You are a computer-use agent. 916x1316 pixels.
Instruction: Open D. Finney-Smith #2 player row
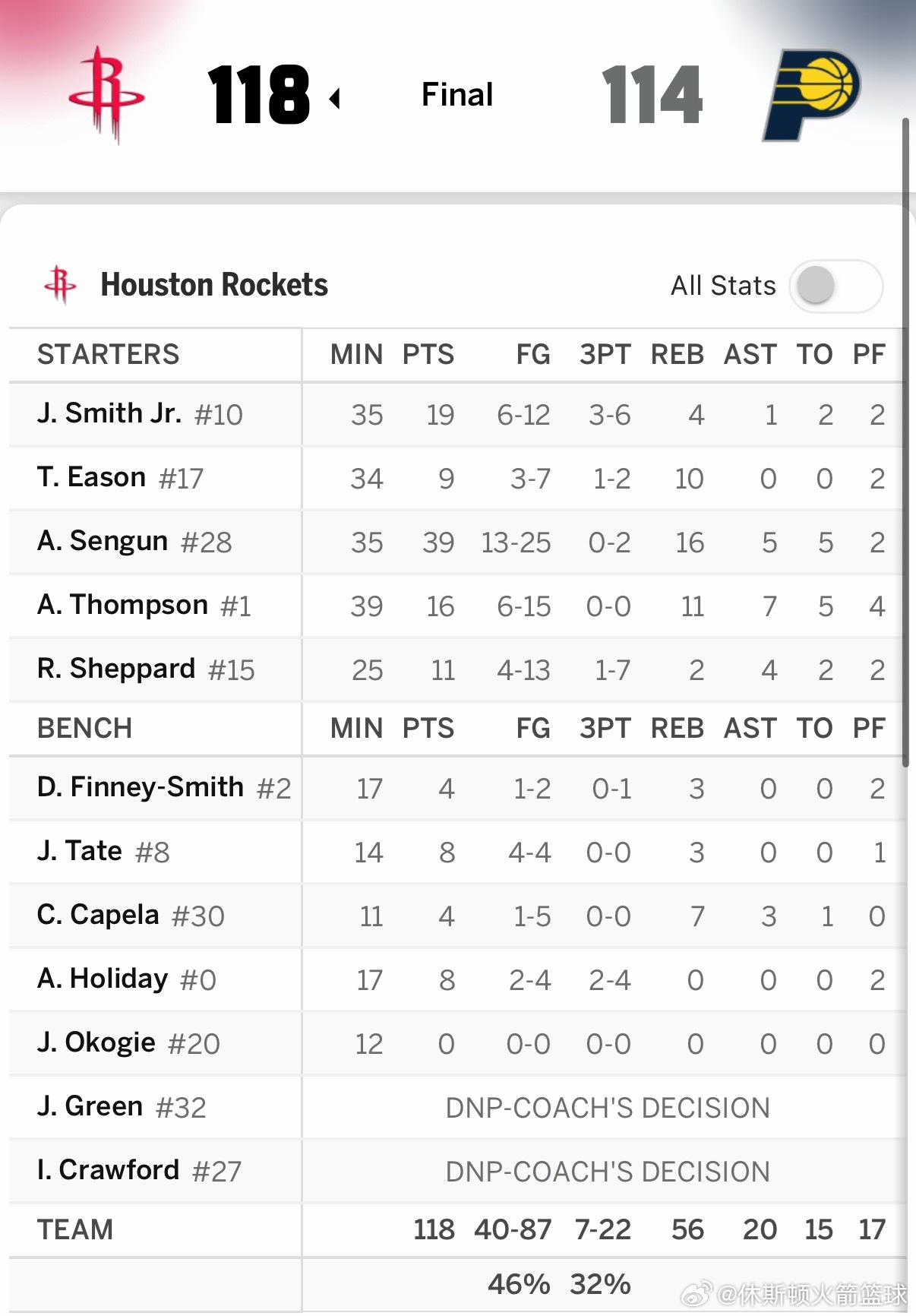click(x=457, y=788)
